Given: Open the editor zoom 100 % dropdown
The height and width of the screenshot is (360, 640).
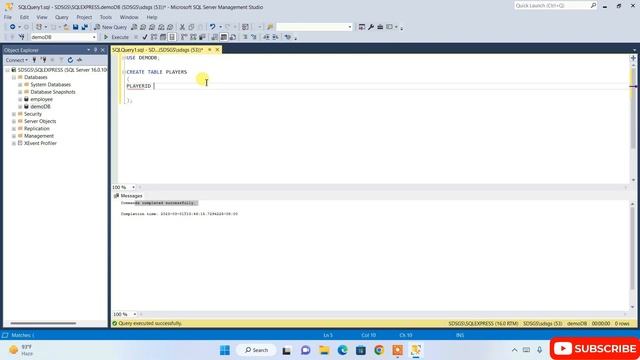Looking at the screenshot, I should tap(133, 187).
